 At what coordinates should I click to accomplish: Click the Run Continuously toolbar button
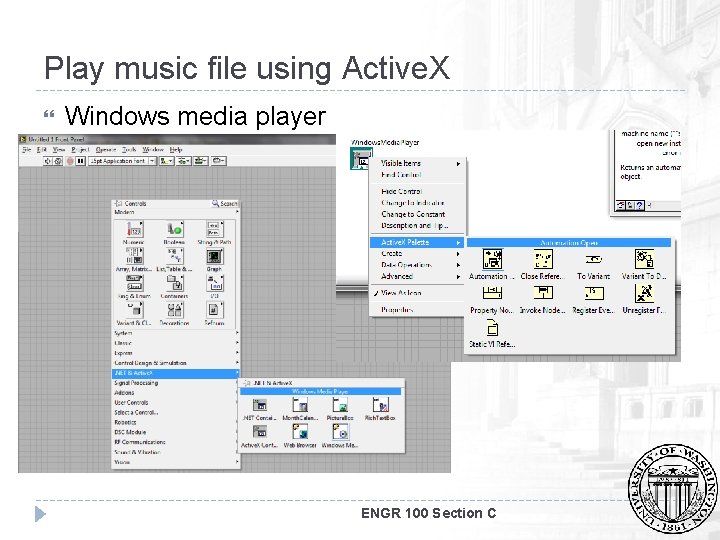(x=58, y=161)
